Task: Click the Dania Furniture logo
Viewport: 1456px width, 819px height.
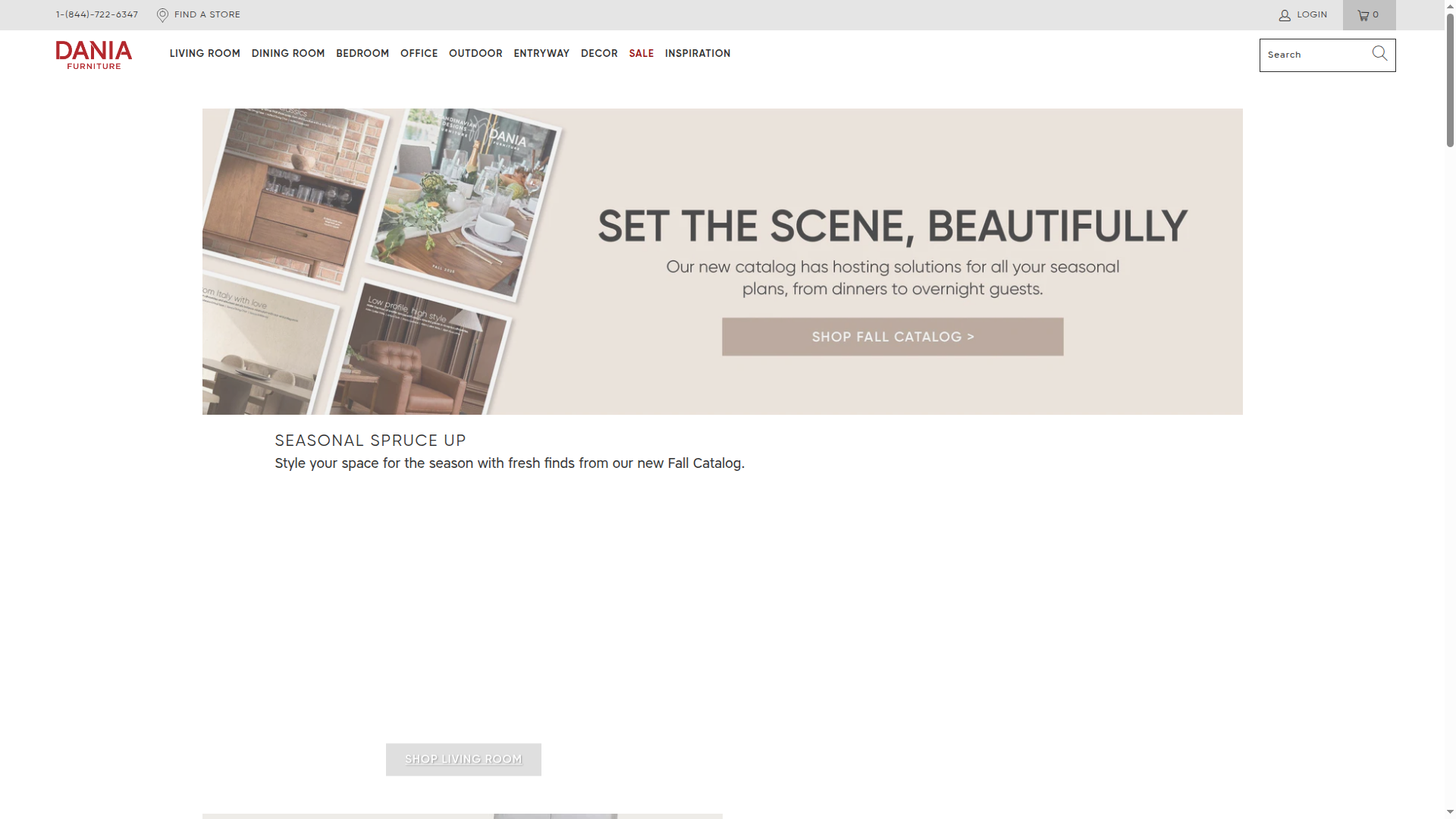Action: pos(93,54)
